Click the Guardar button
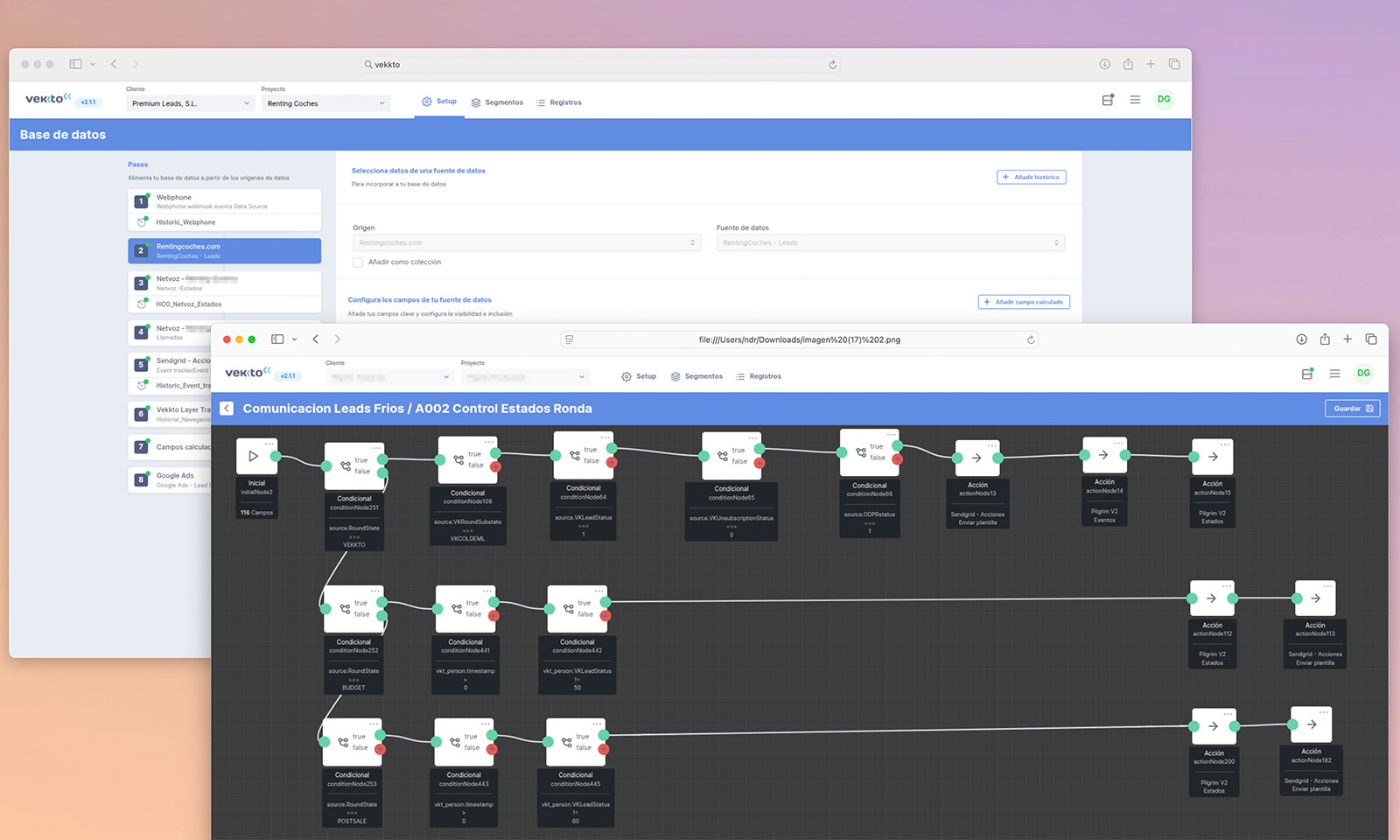Viewport: 1400px width, 840px height. pyautogui.click(x=1353, y=409)
